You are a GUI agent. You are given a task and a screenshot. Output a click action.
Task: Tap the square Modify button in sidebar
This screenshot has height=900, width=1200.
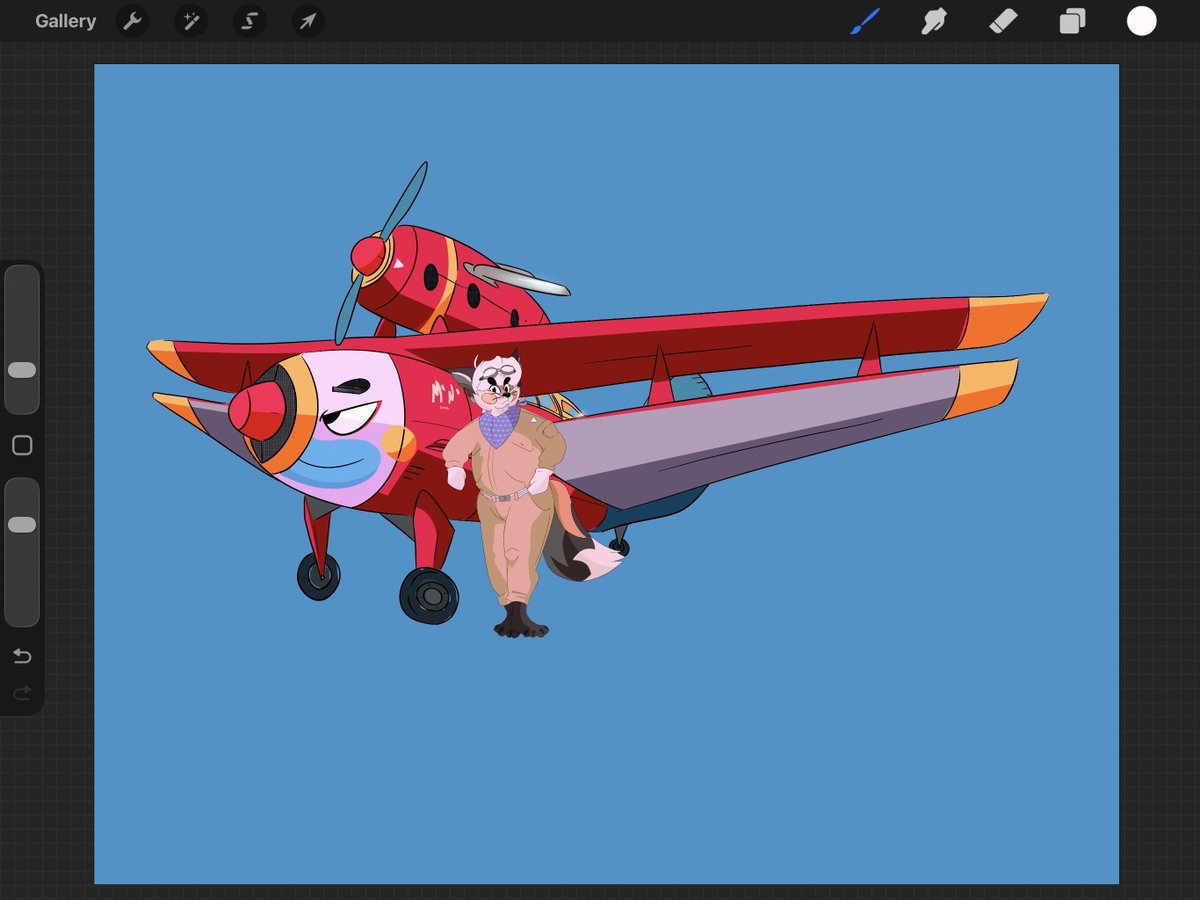click(x=22, y=446)
